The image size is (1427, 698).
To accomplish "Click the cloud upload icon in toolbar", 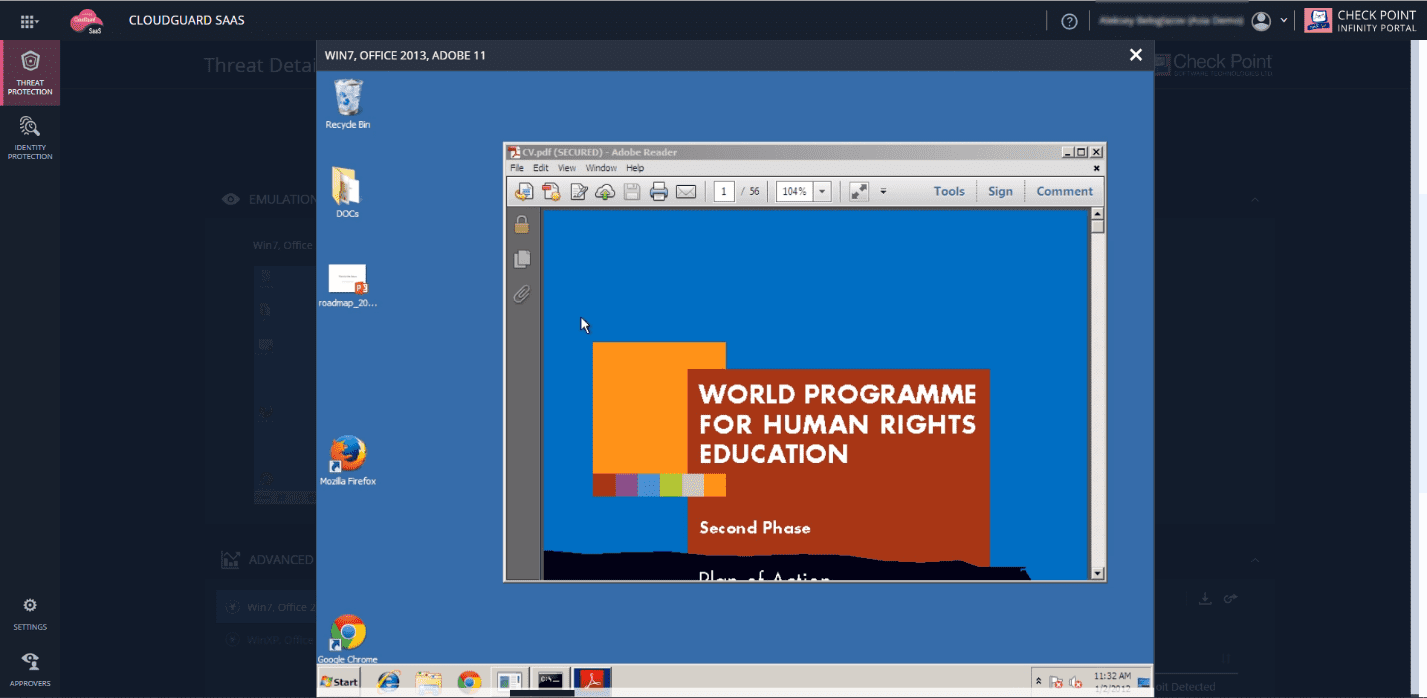I will tap(605, 192).
